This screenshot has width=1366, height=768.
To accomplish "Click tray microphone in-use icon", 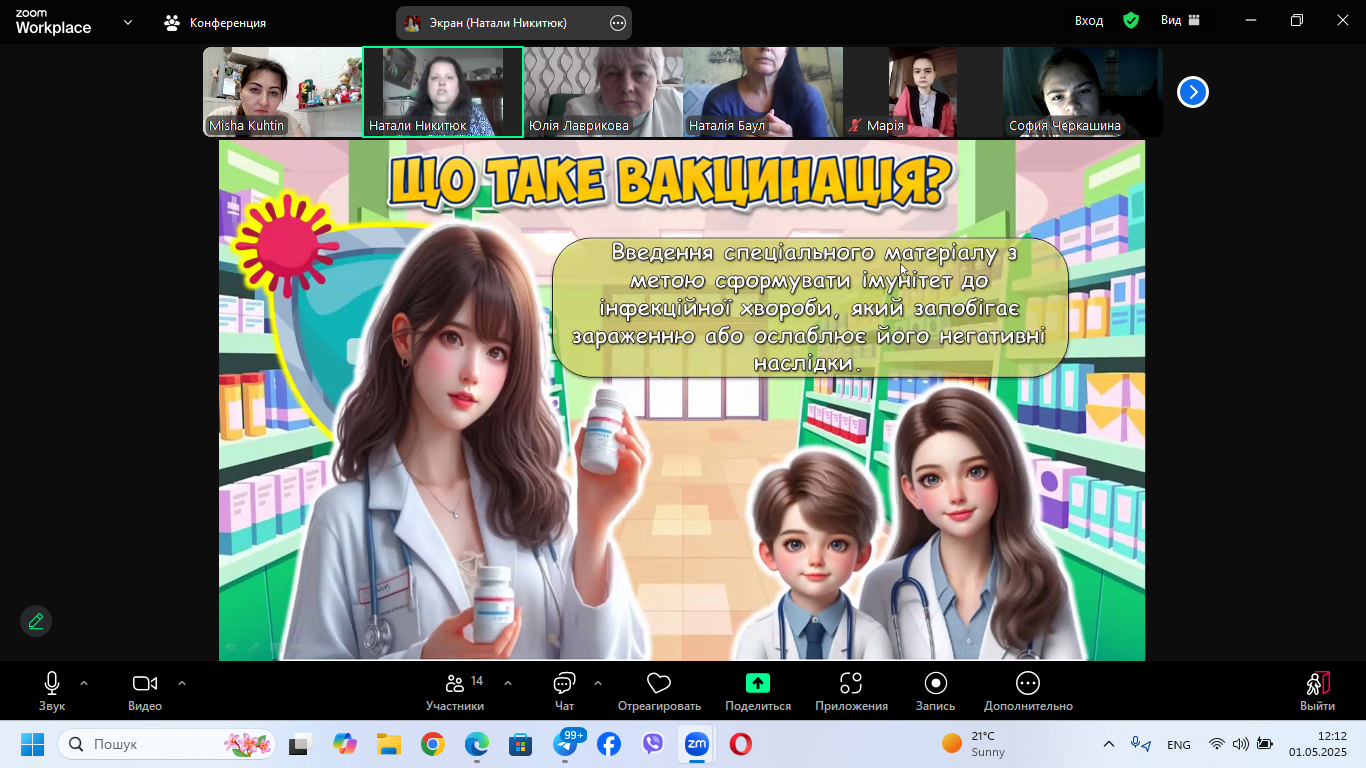I will coord(1140,744).
